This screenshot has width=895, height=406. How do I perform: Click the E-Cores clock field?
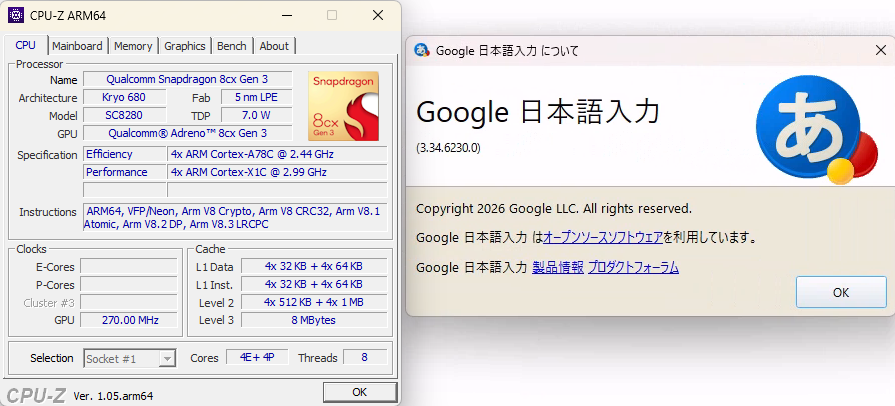[128, 266]
